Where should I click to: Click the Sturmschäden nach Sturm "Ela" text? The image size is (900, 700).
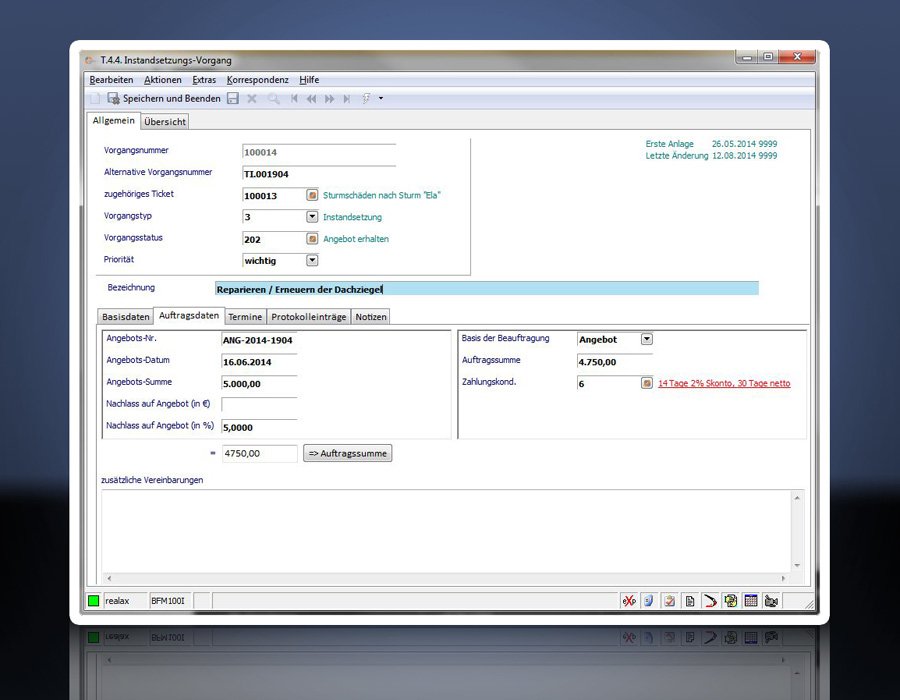click(x=382, y=195)
